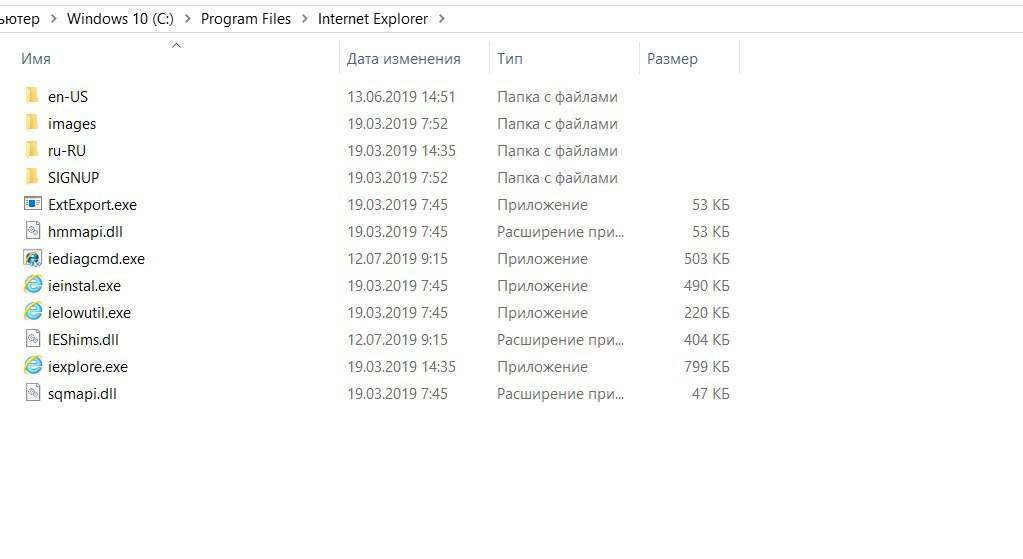Expand chevron after Program Files breadcrumb
Screen dimensions: 1023x559
click(x=305, y=19)
